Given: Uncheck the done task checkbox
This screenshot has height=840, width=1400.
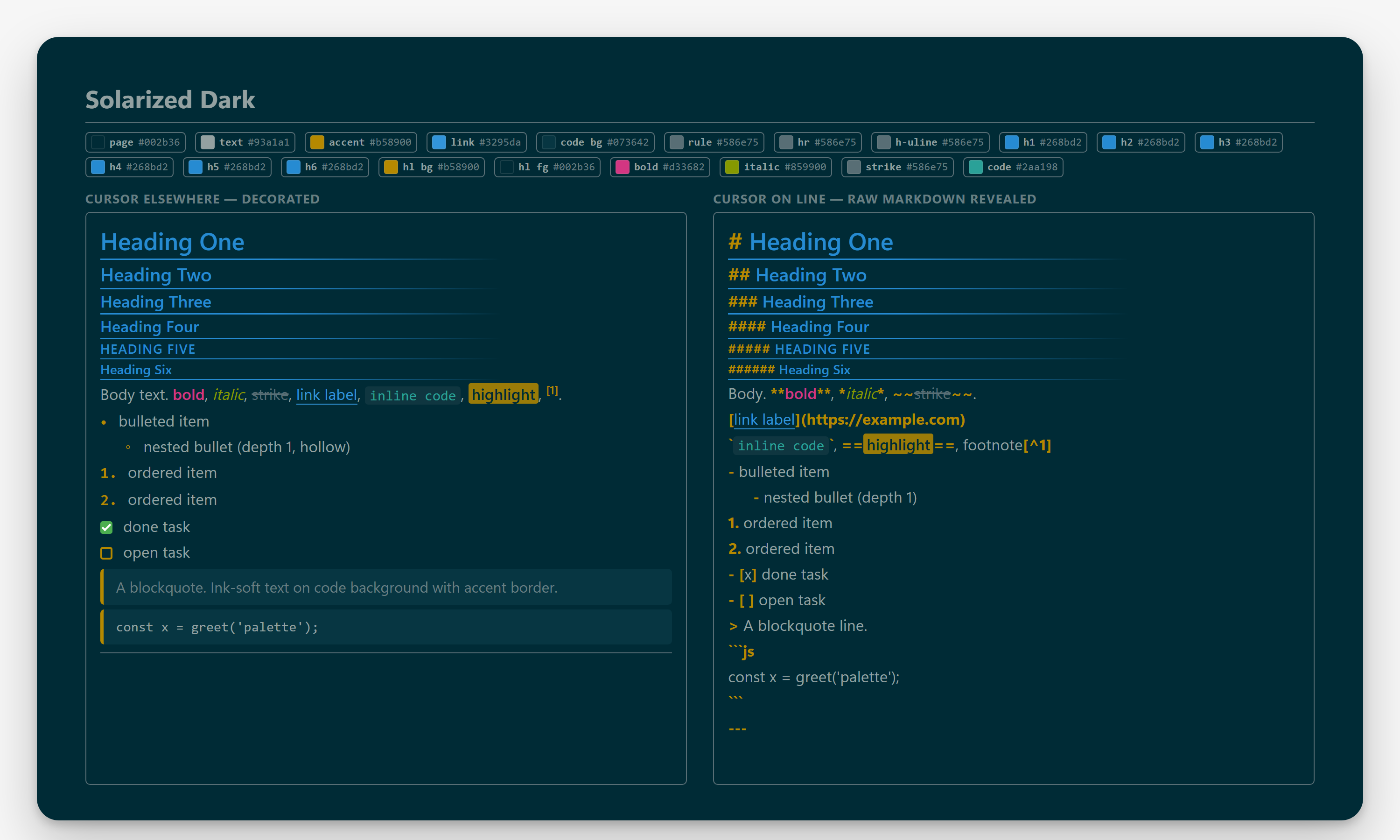Looking at the screenshot, I should (x=106, y=527).
